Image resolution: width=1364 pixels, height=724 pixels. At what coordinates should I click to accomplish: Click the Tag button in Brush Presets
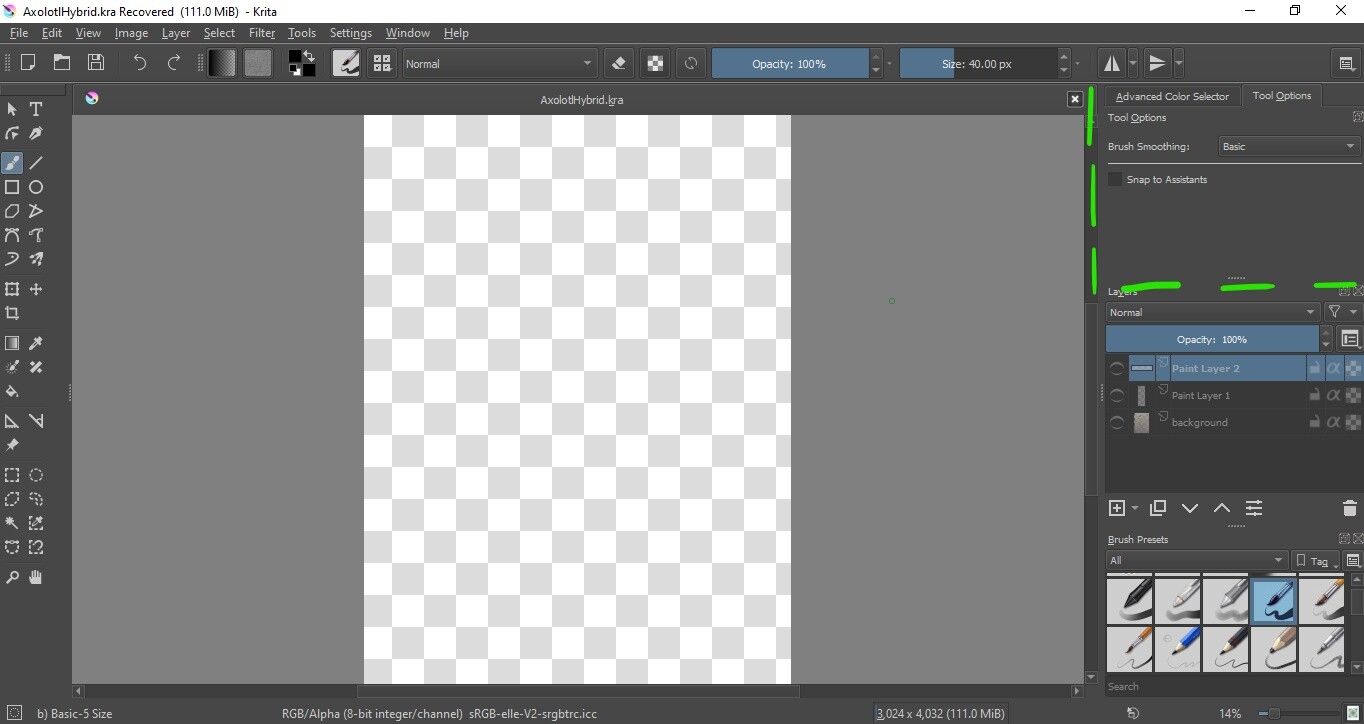(x=1315, y=560)
